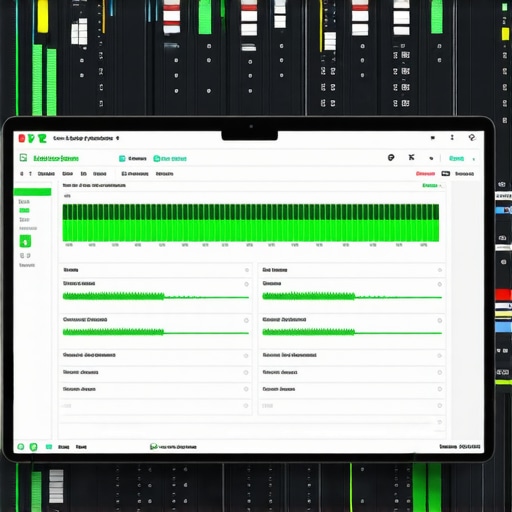Open the third short menu in the menu row
This screenshot has height=512, width=512.
pyautogui.click(x=83, y=174)
